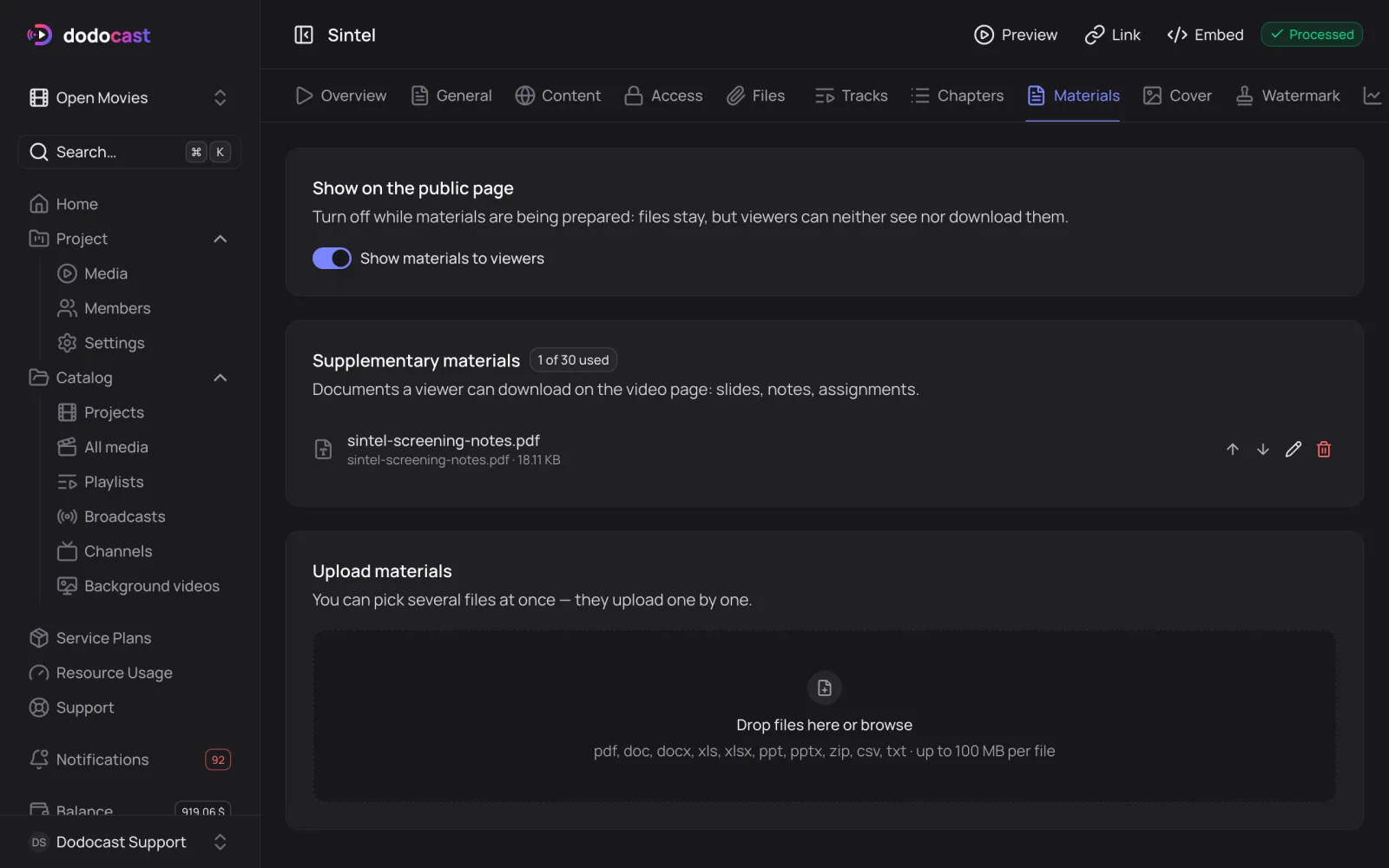This screenshot has height=868, width=1389.
Task: Go to Broadcasts page
Action: point(111,516)
